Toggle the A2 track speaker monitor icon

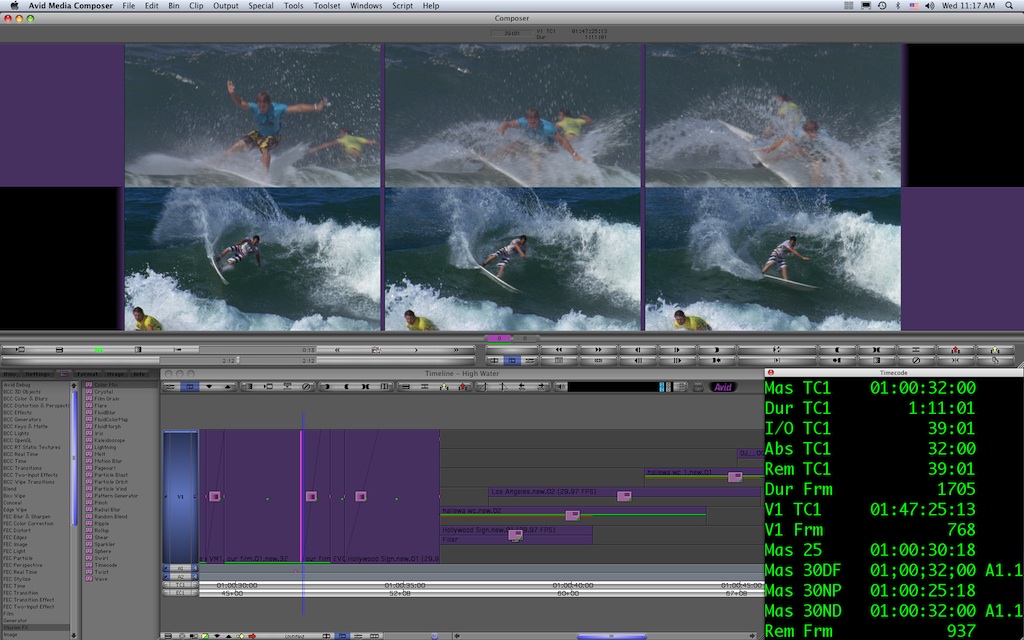click(195, 577)
